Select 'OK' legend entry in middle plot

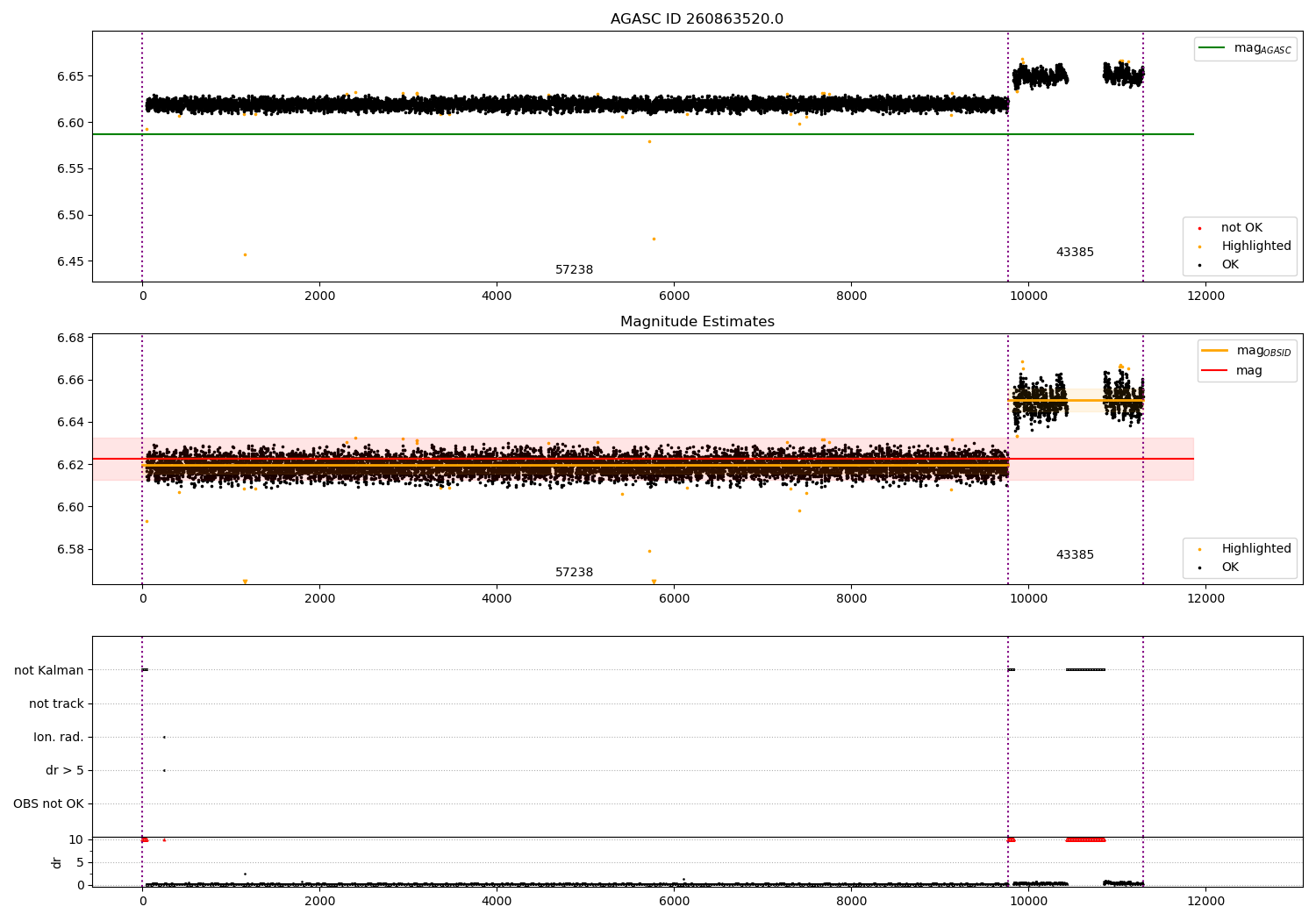click(x=1230, y=568)
